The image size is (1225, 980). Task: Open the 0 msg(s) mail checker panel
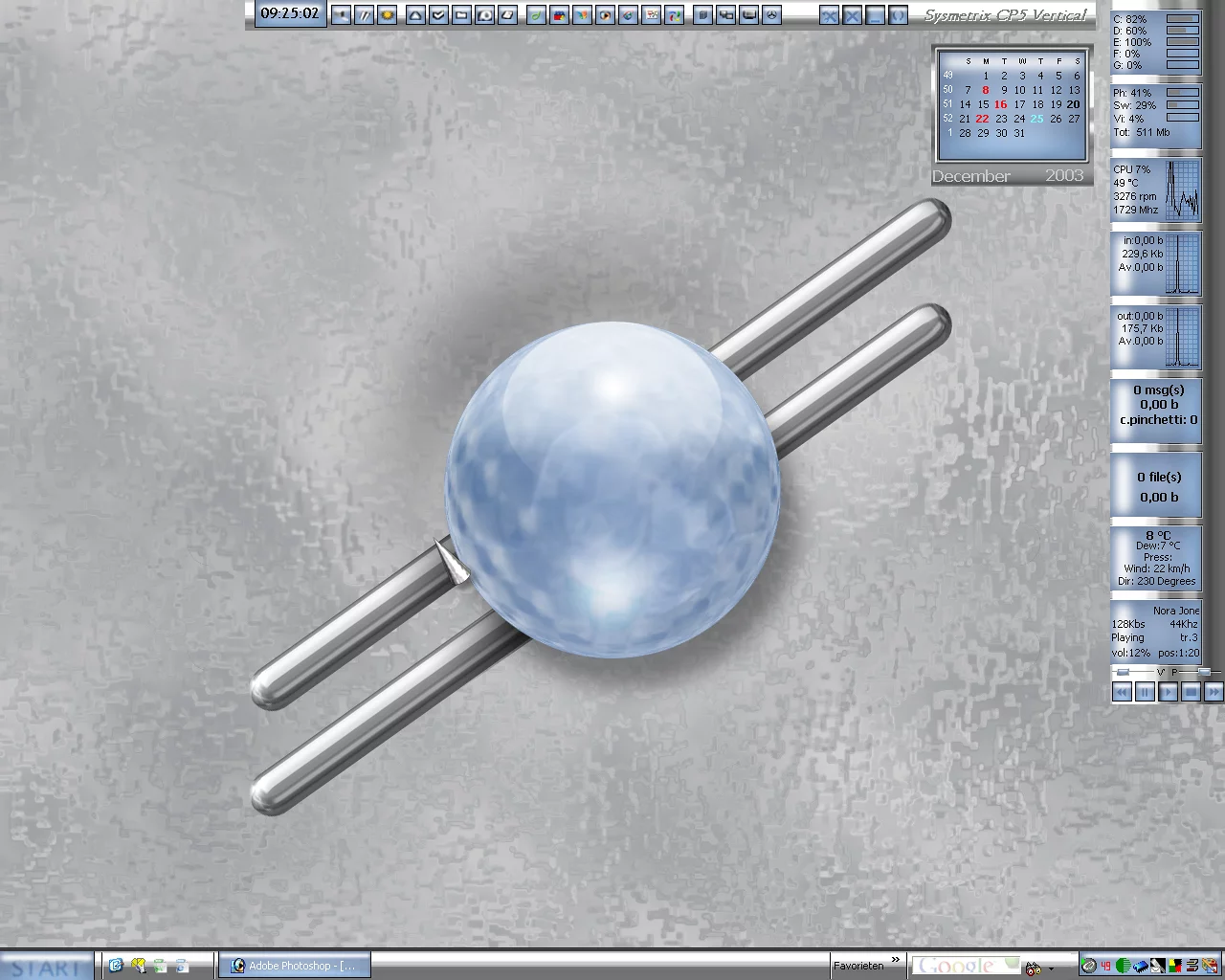(x=1157, y=405)
